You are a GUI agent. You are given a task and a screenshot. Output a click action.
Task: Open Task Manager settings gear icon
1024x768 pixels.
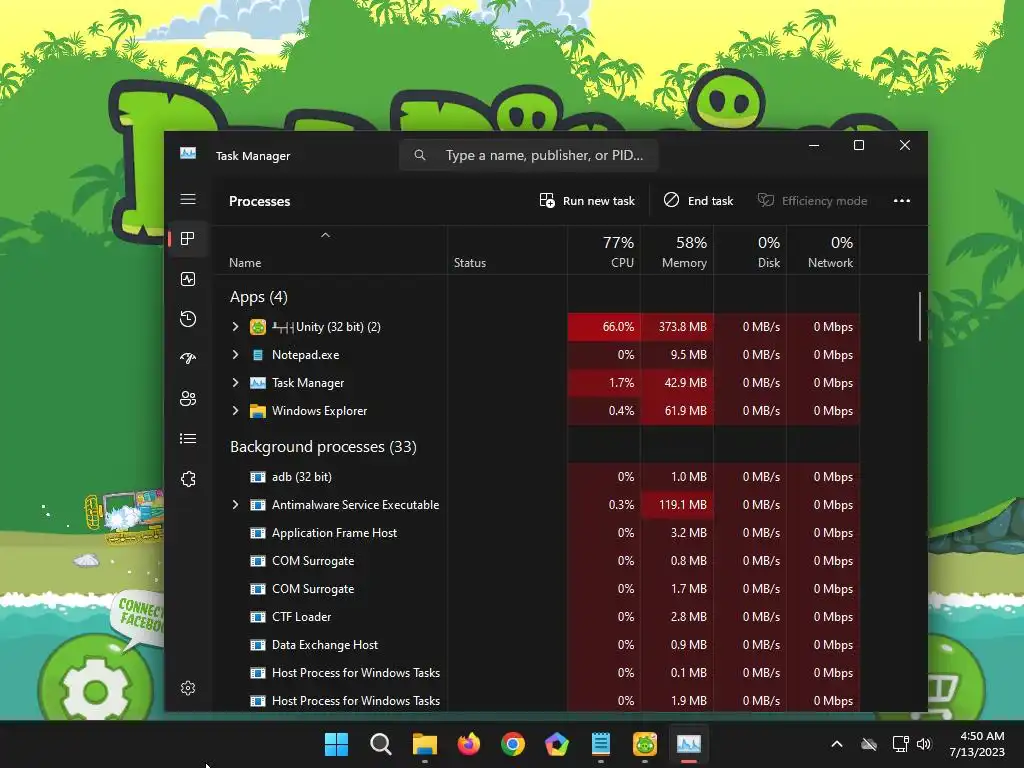[188, 688]
